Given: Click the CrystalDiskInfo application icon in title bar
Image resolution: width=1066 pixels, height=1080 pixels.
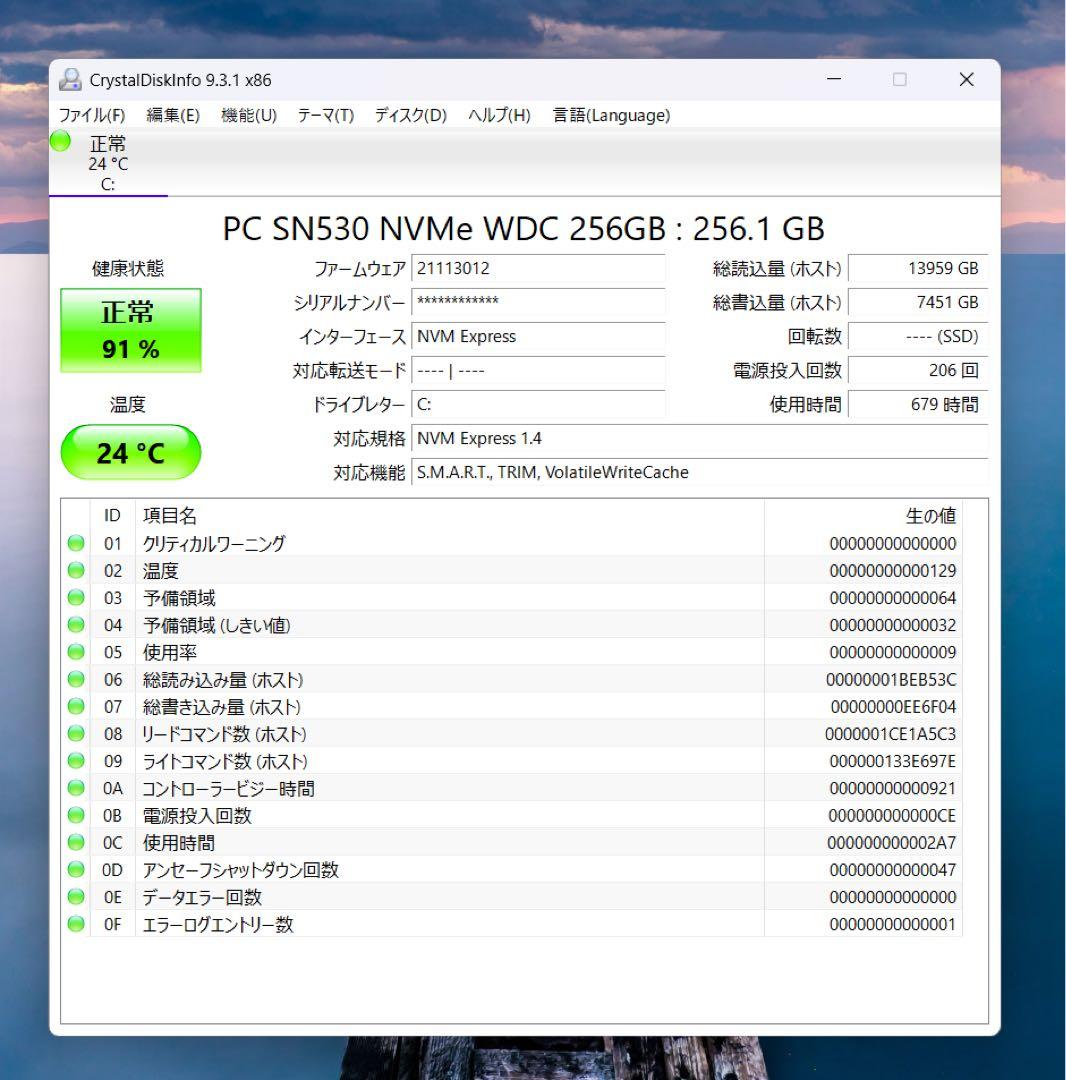Looking at the screenshot, I should [x=69, y=79].
